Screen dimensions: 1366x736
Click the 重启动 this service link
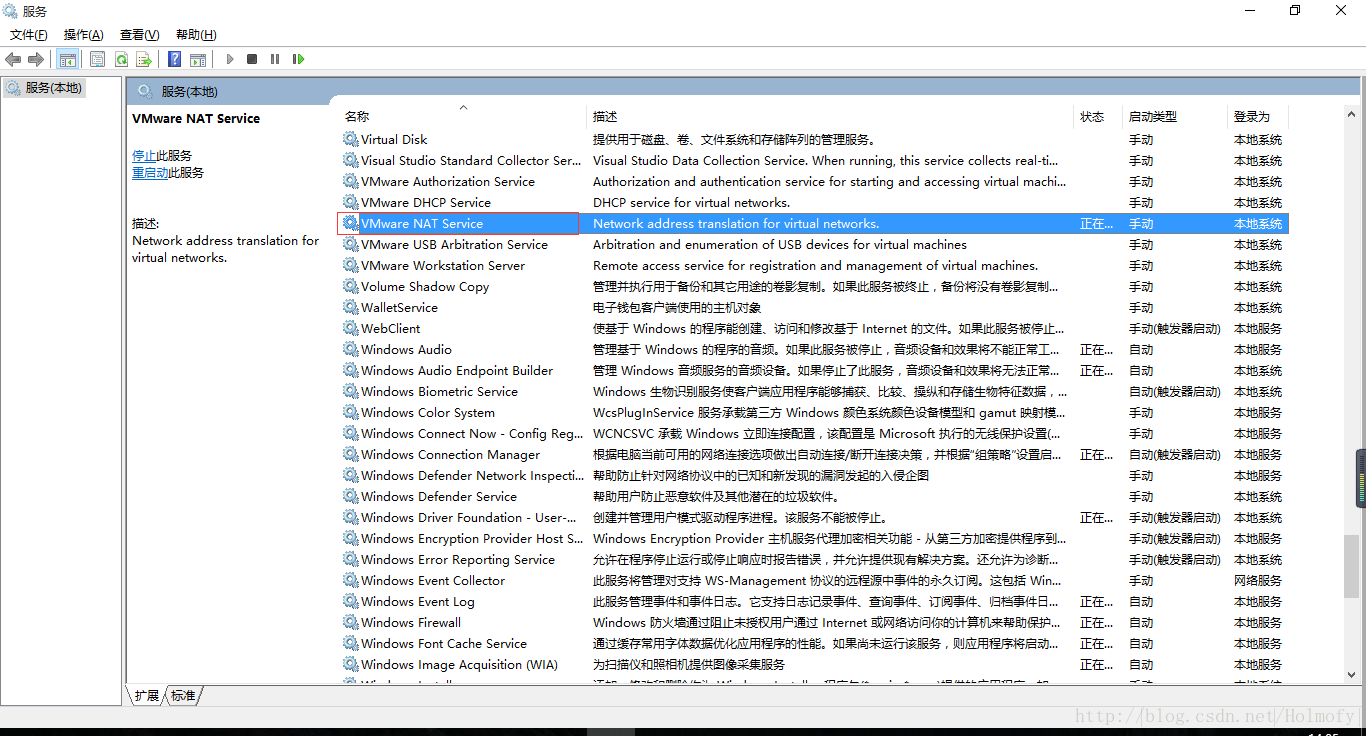point(150,173)
